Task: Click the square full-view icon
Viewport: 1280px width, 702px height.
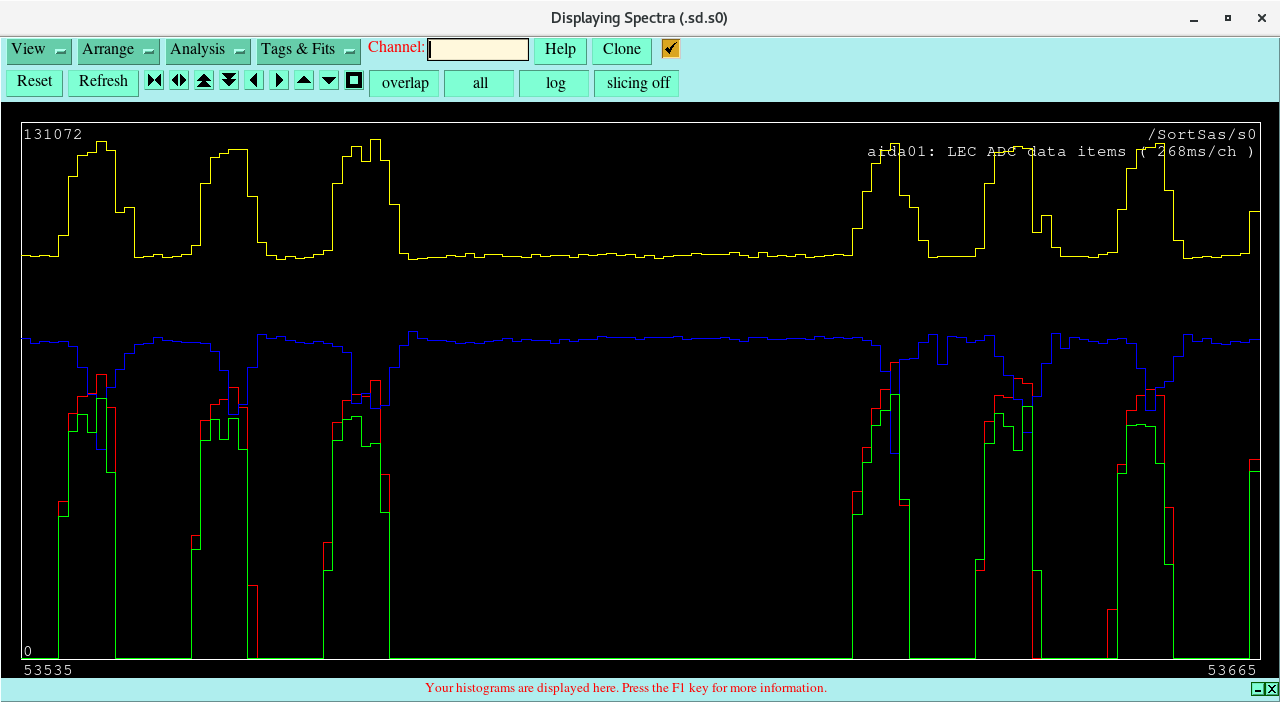Action: [x=354, y=81]
